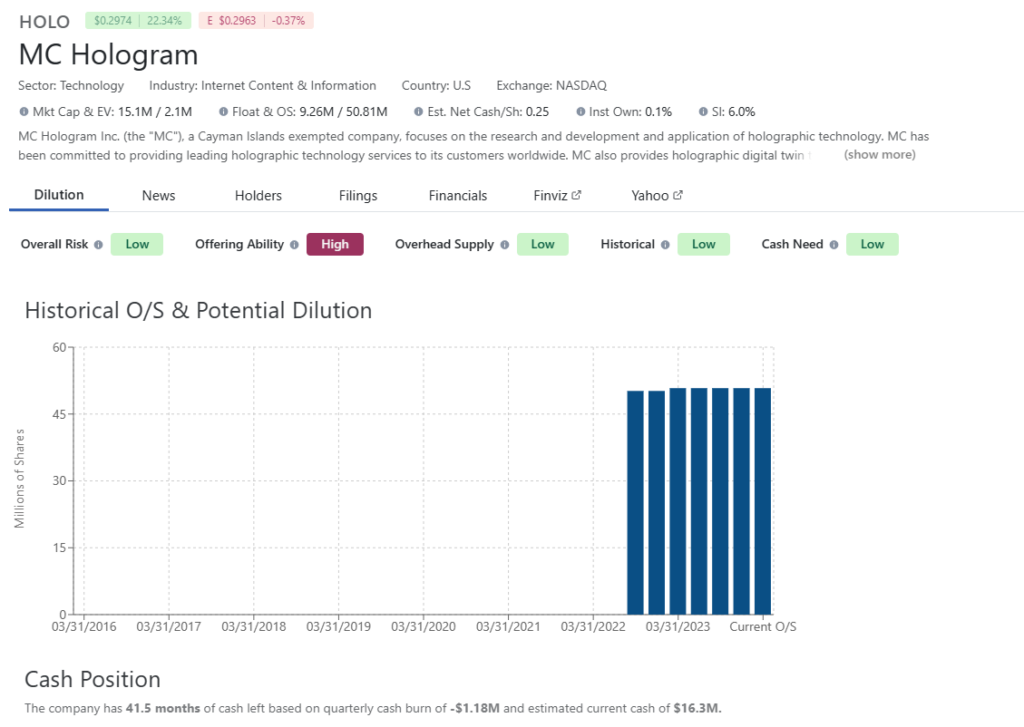The image size is (1024, 727).
Task: Click the Inst Own info icon
Action: (x=579, y=112)
